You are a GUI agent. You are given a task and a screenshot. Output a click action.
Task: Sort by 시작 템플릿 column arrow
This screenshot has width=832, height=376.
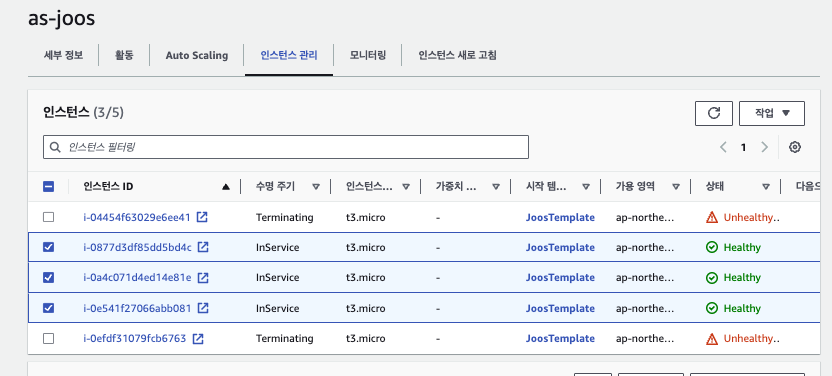click(x=586, y=187)
